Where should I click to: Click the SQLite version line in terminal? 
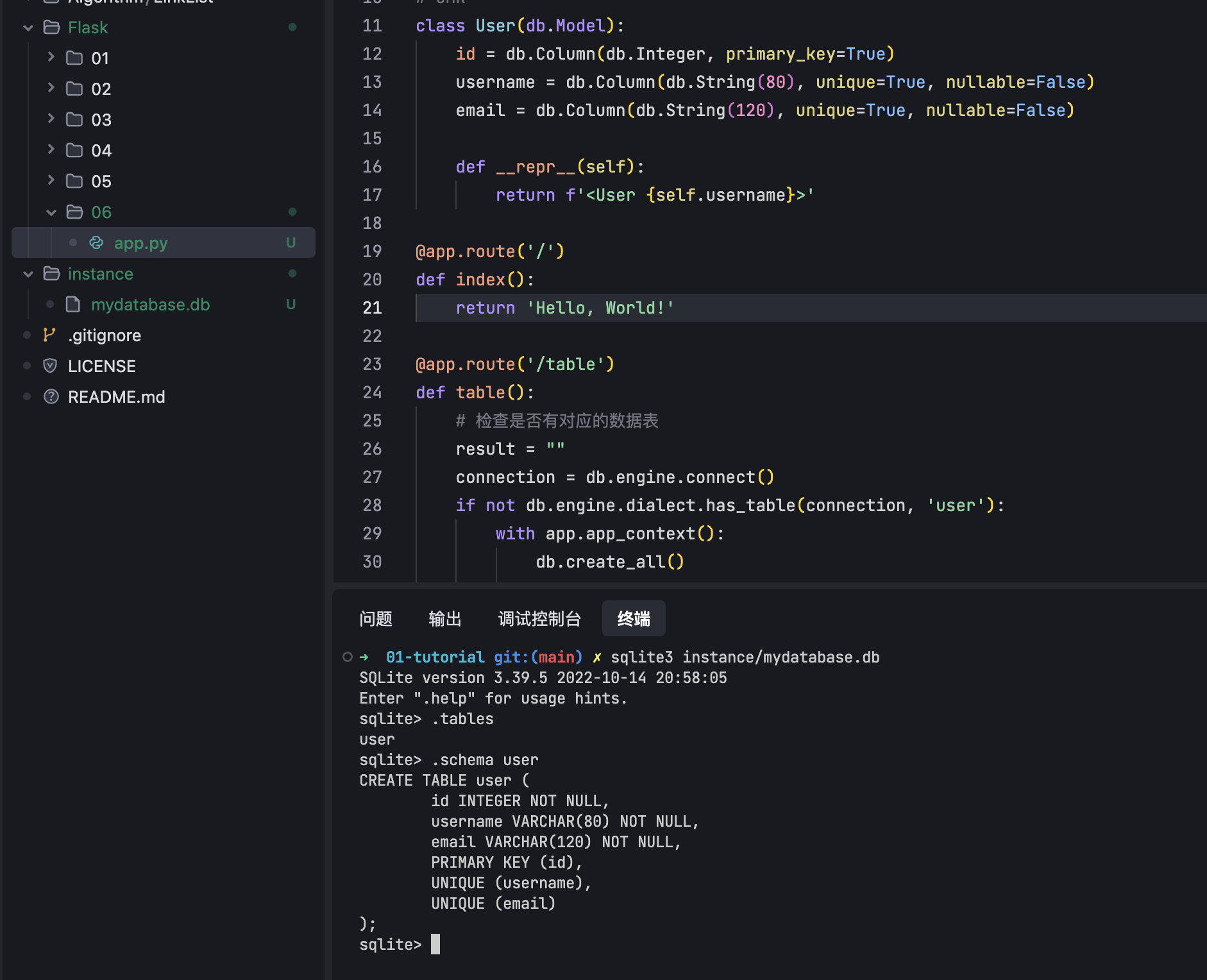[543, 678]
